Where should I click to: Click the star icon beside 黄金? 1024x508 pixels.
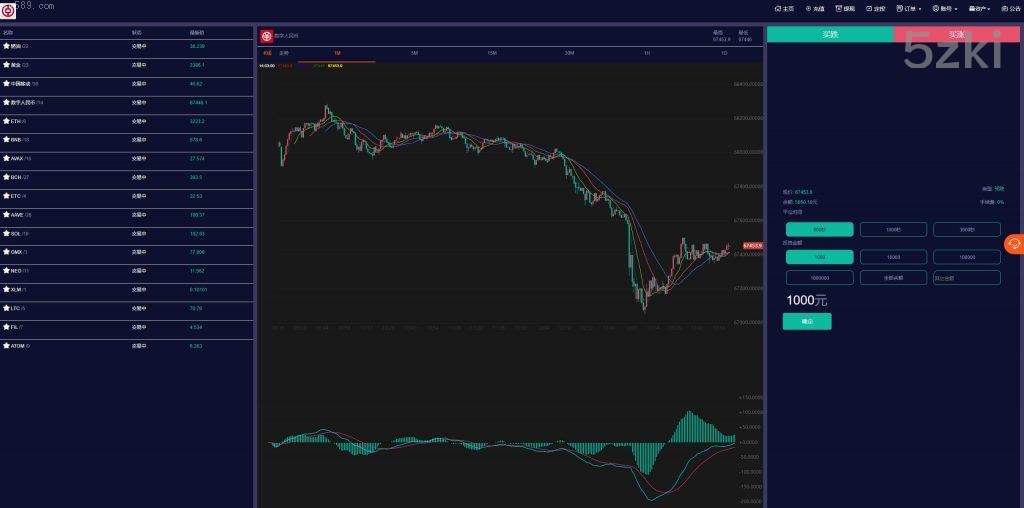point(6,65)
